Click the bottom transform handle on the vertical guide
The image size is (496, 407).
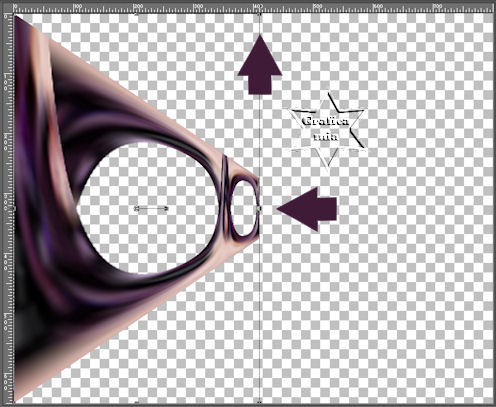tap(259, 402)
